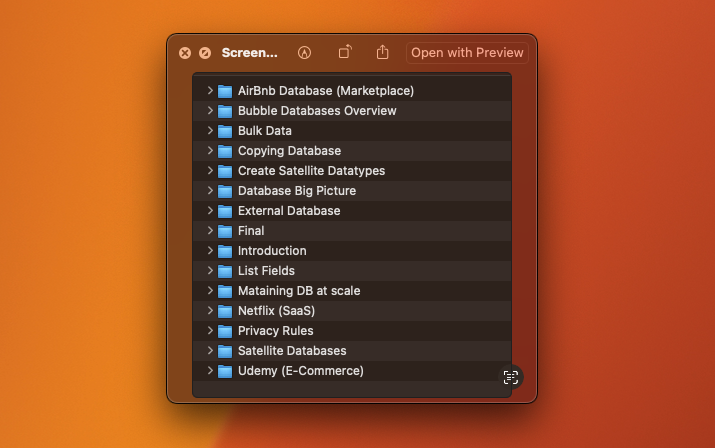Expand the Bulk Data folder chevron
The image size is (715, 448).
(x=210, y=130)
